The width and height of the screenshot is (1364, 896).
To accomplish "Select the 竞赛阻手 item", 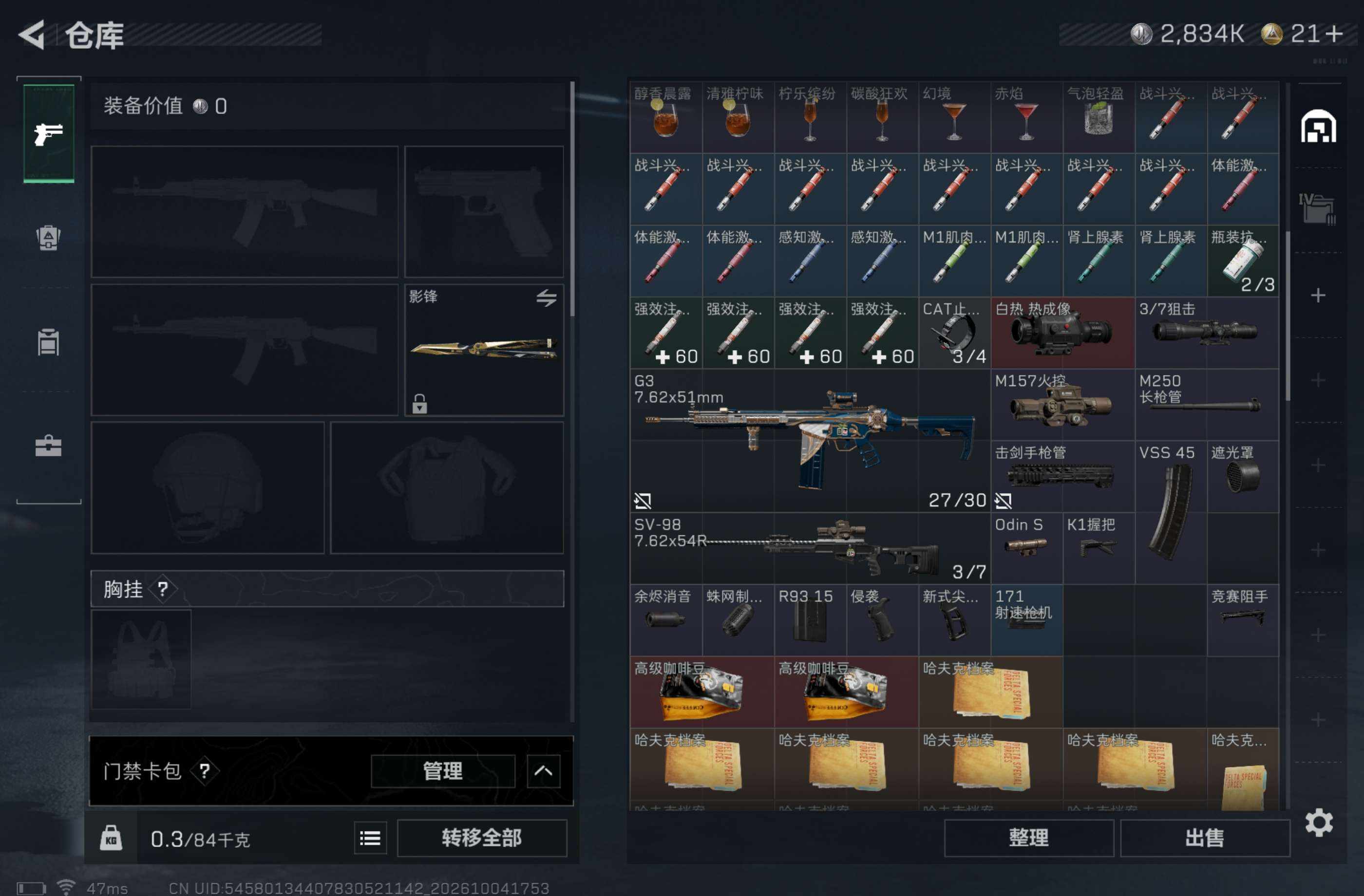I will point(1243,620).
